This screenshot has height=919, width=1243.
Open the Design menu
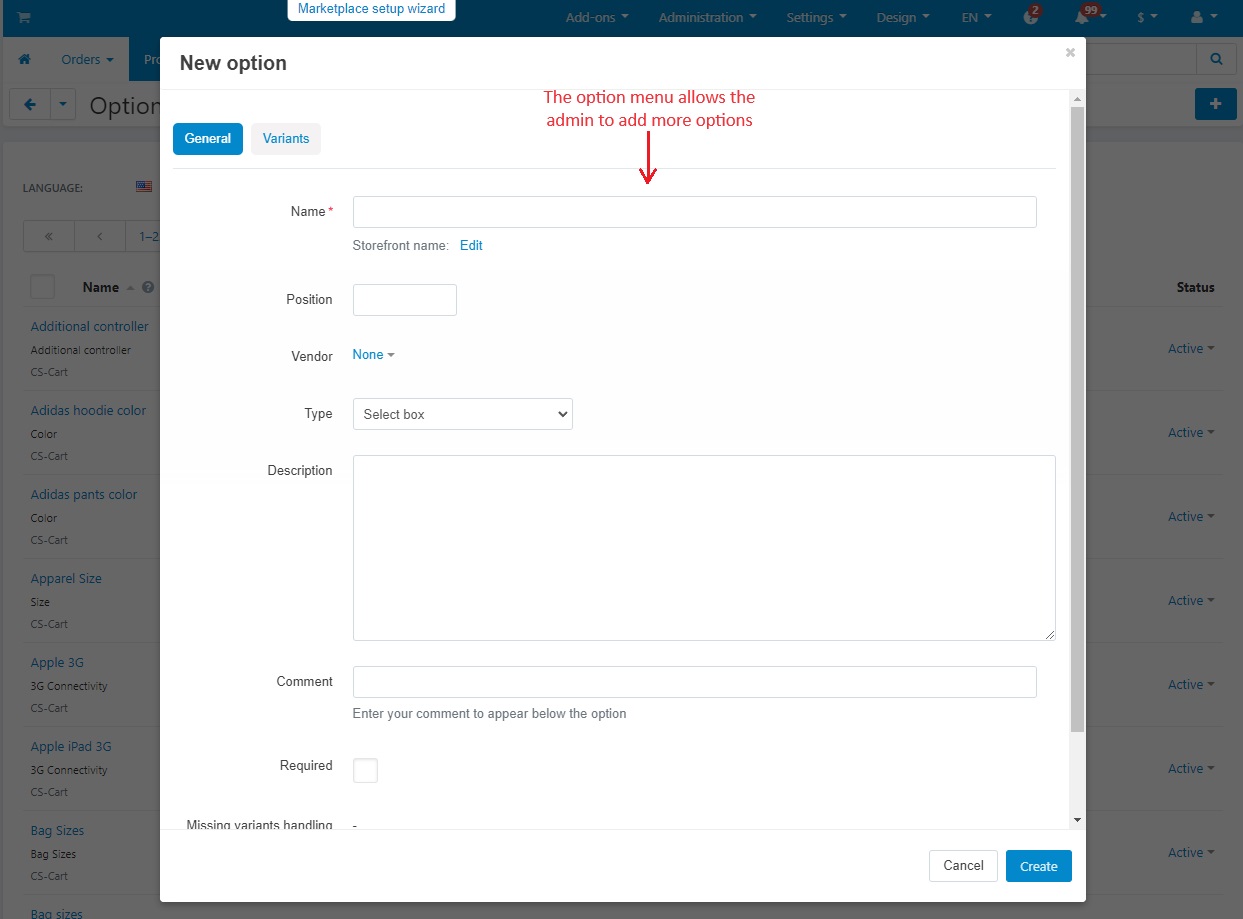(x=902, y=17)
